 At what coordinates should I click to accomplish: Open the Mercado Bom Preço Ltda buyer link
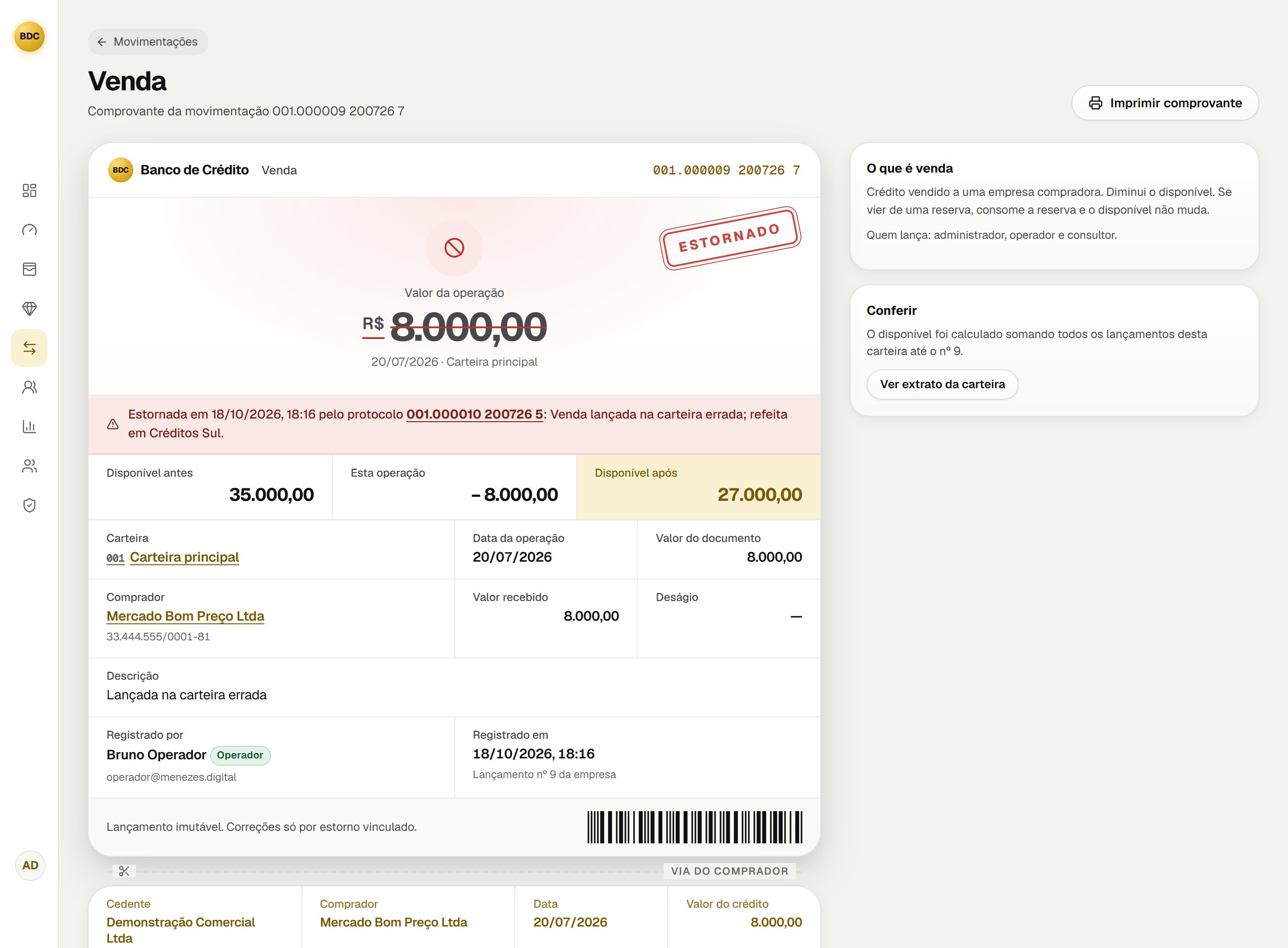point(186,616)
